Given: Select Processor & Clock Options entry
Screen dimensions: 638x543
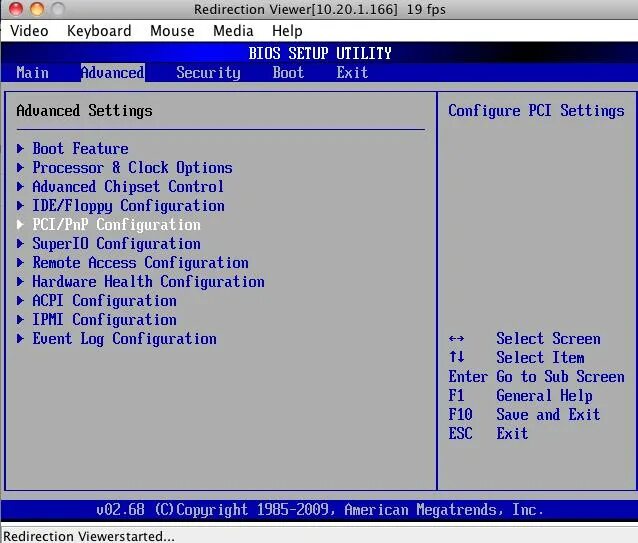Looking at the screenshot, I should [x=133, y=168].
